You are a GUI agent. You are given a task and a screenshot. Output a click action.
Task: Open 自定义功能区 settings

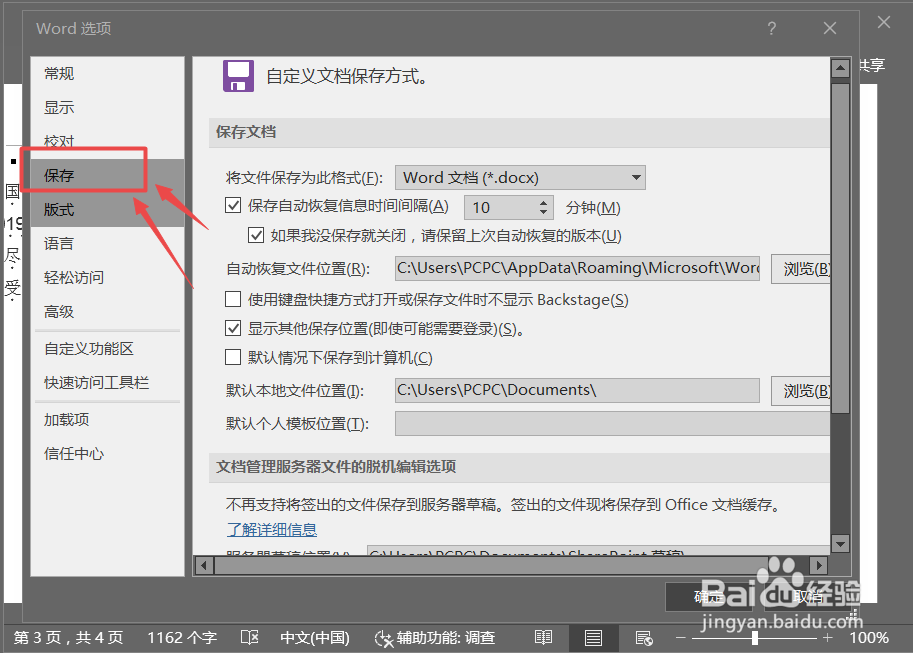pyautogui.click(x=107, y=348)
